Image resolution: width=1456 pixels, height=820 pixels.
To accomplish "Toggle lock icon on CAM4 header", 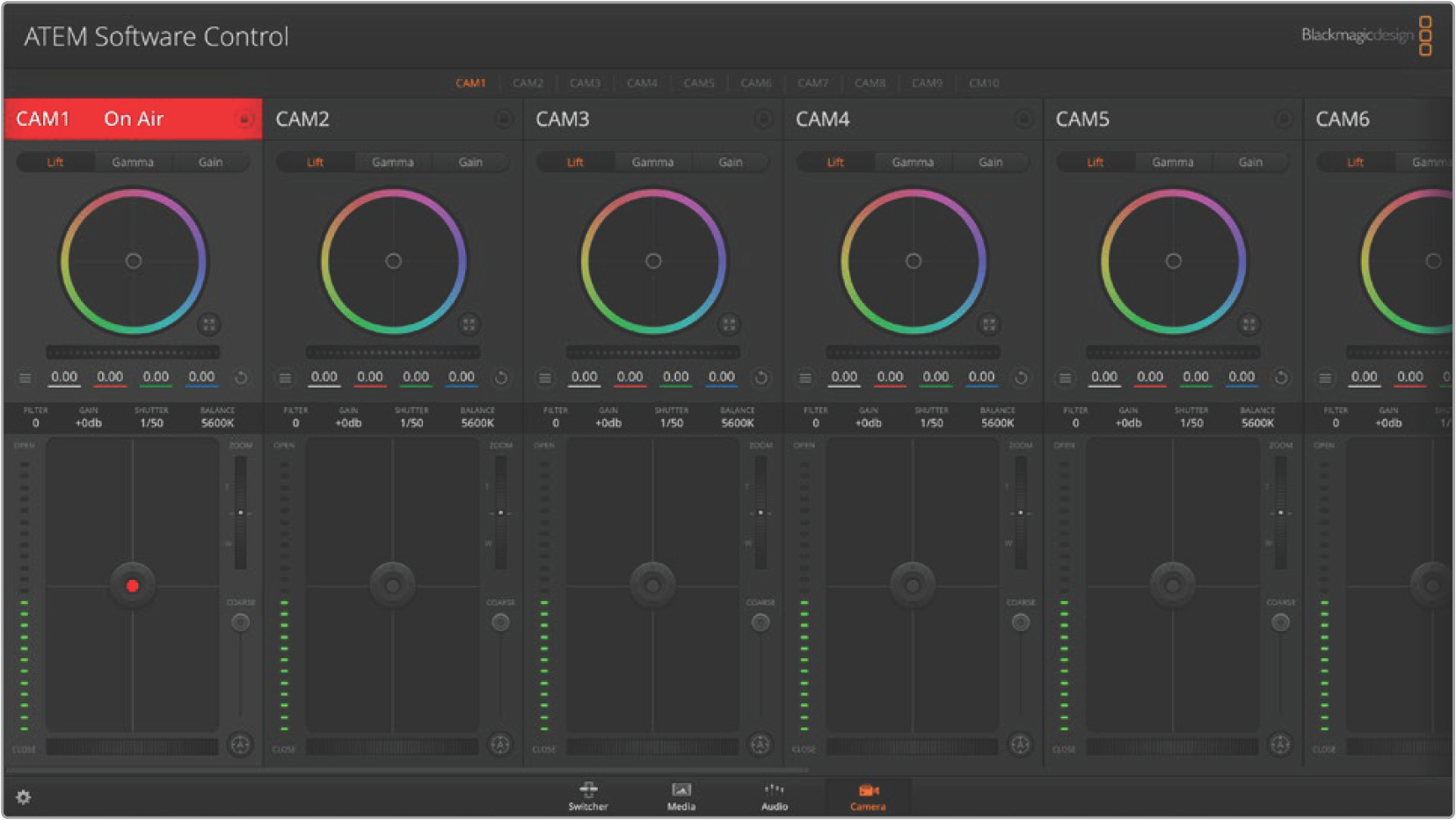I will point(1023,119).
